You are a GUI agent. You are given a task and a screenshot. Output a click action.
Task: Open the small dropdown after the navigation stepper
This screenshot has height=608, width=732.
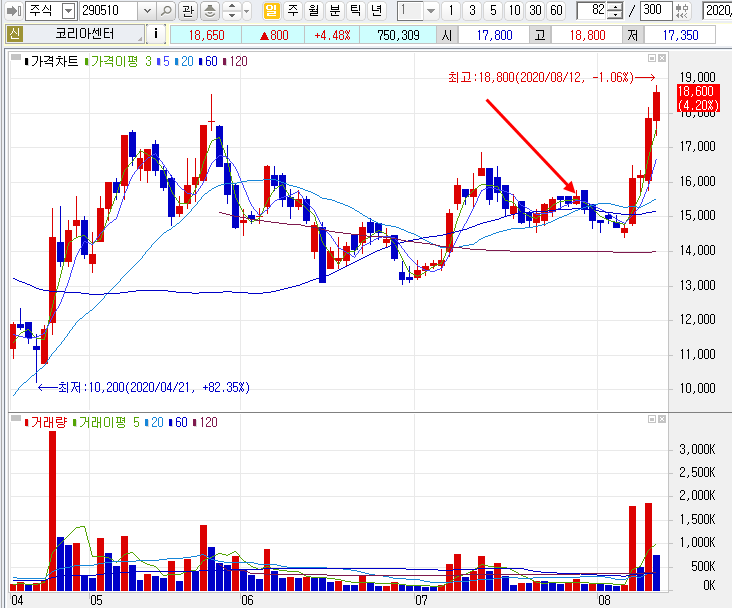[x=246, y=10]
